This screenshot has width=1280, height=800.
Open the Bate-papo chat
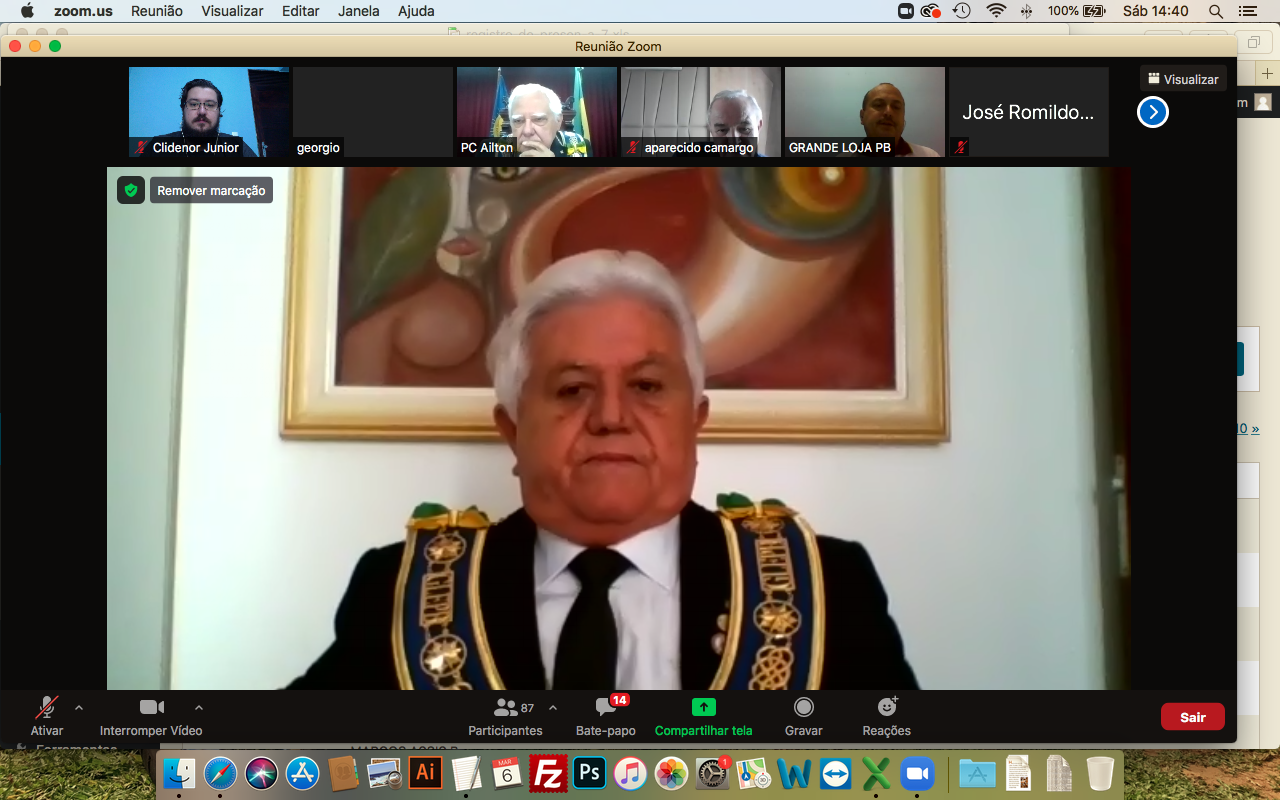[605, 716]
